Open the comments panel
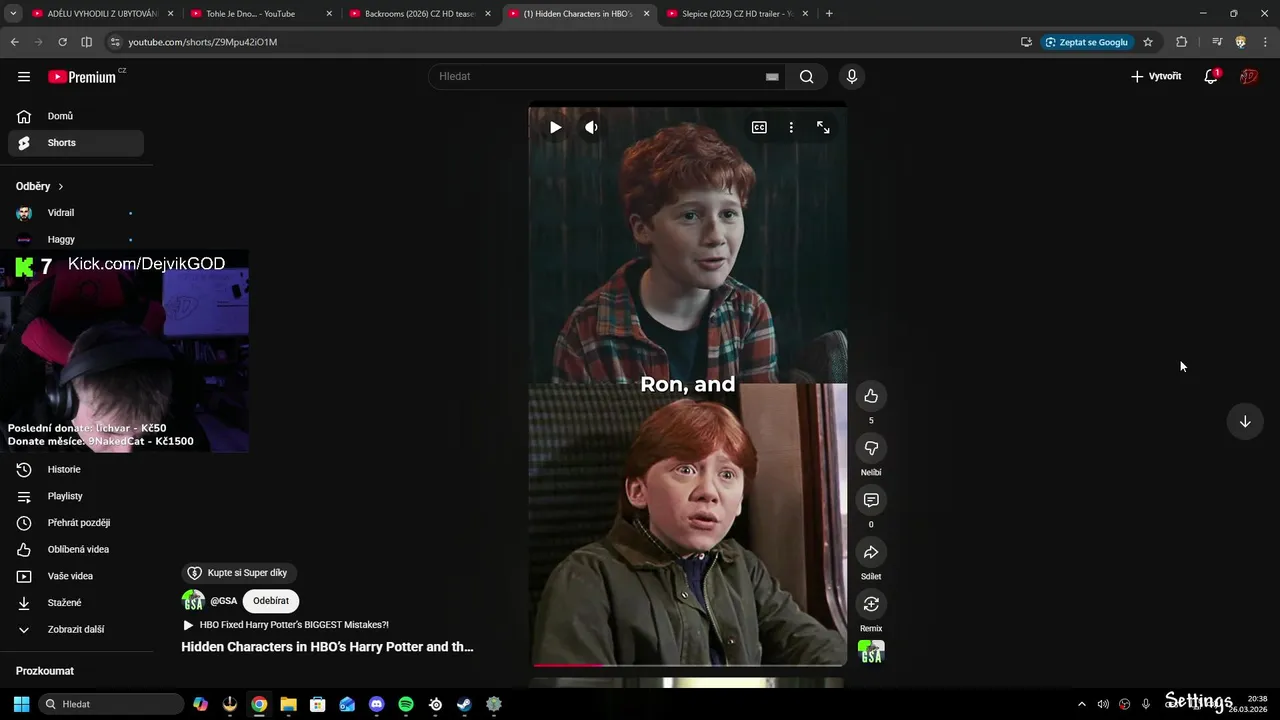This screenshot has width=1280, height=720. click(x=871, y=500)
